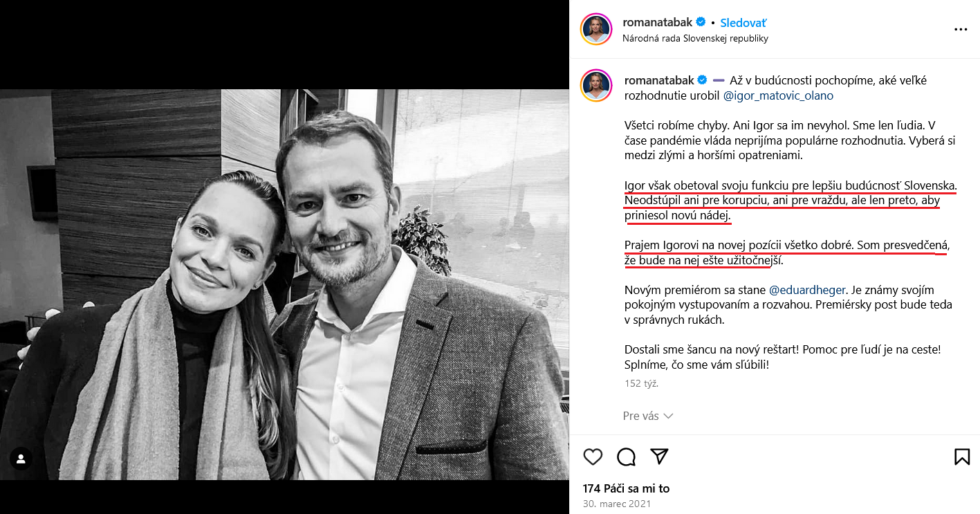Click the verified badge in the caption line

tap(702, 79)
